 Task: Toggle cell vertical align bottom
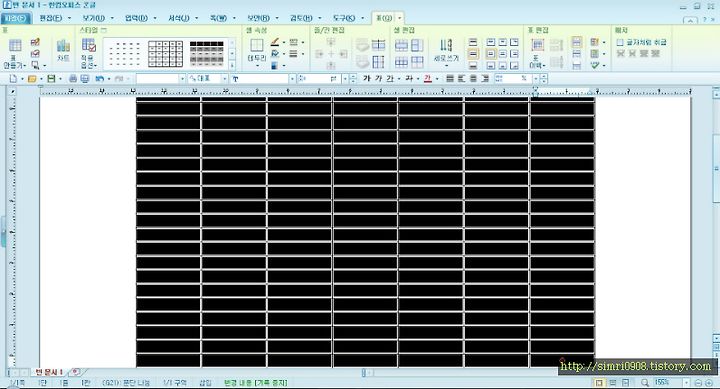click(x=473, y=66)
